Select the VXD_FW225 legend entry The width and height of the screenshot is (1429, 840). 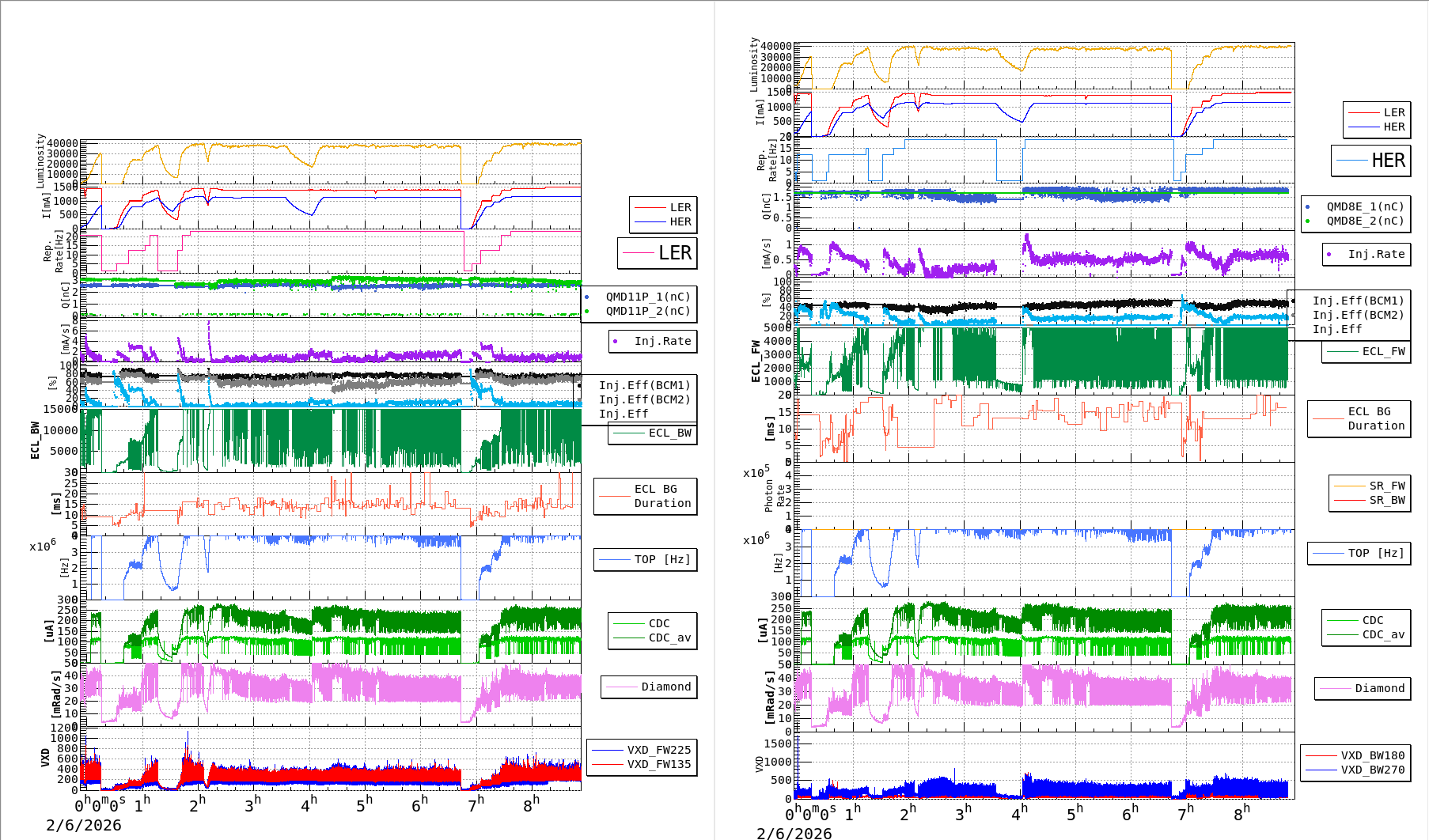[658, 750]
